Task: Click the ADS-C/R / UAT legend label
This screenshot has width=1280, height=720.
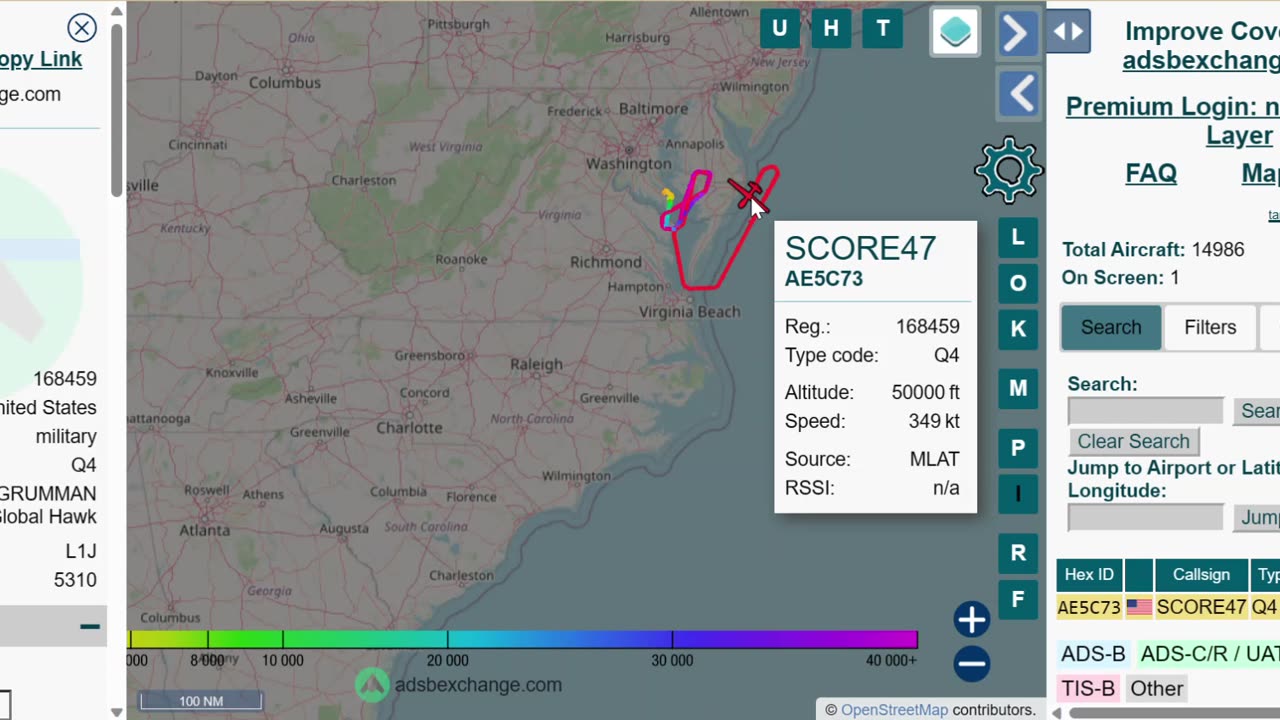Action: pos(1208,654)
